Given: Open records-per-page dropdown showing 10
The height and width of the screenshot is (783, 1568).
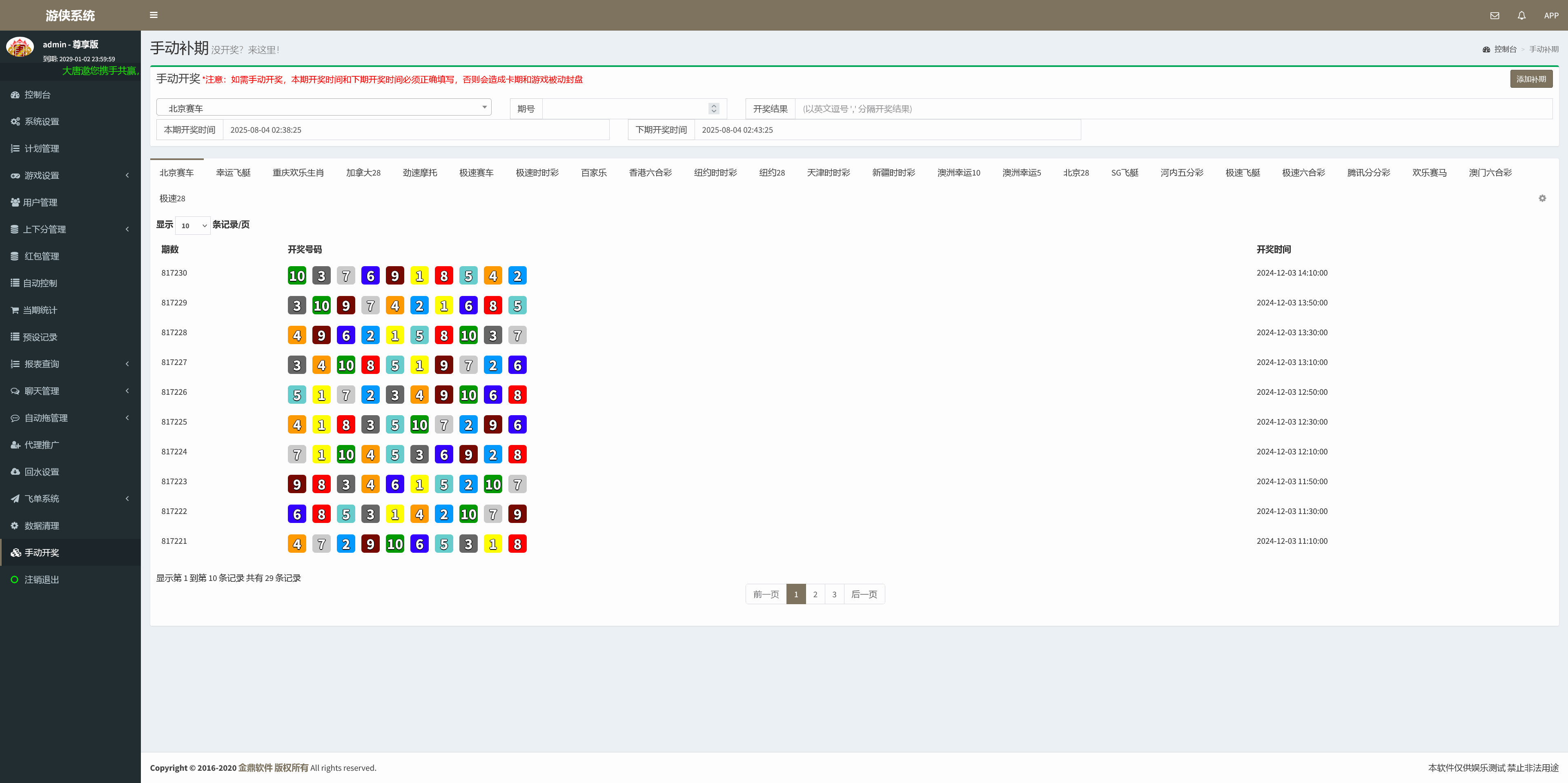Looking at the screenshot, I should (x=193, y=226).
